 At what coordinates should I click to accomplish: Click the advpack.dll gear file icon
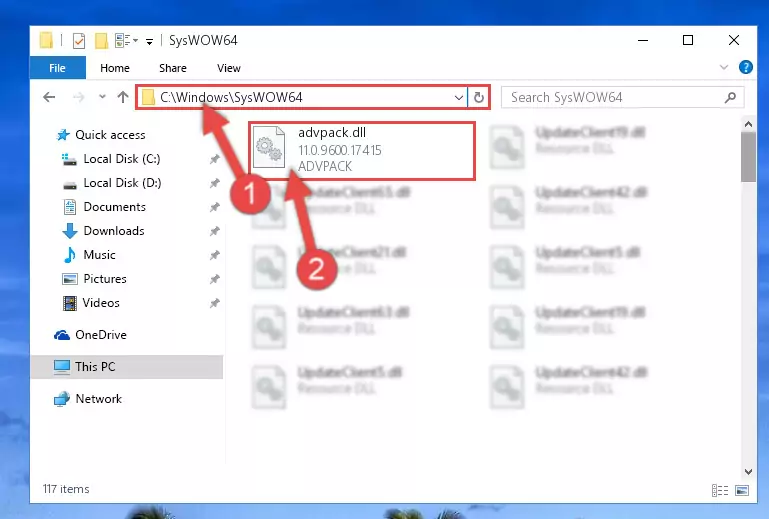[269, 148]
